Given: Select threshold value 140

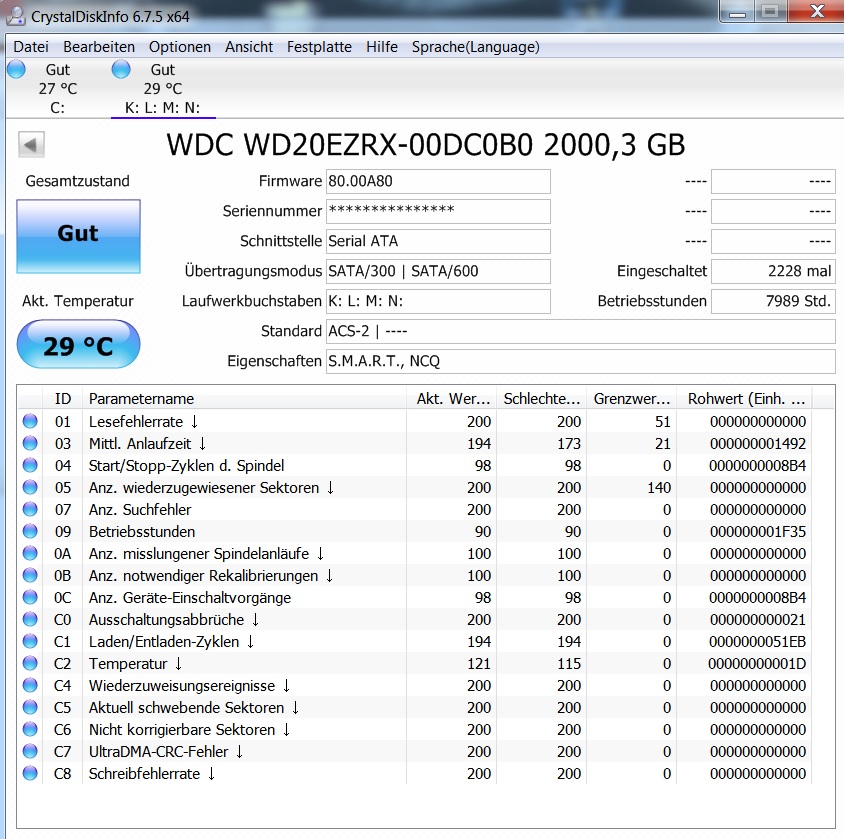Looking at the screenshot, I should pyautogui.click(x=659, y=488).
